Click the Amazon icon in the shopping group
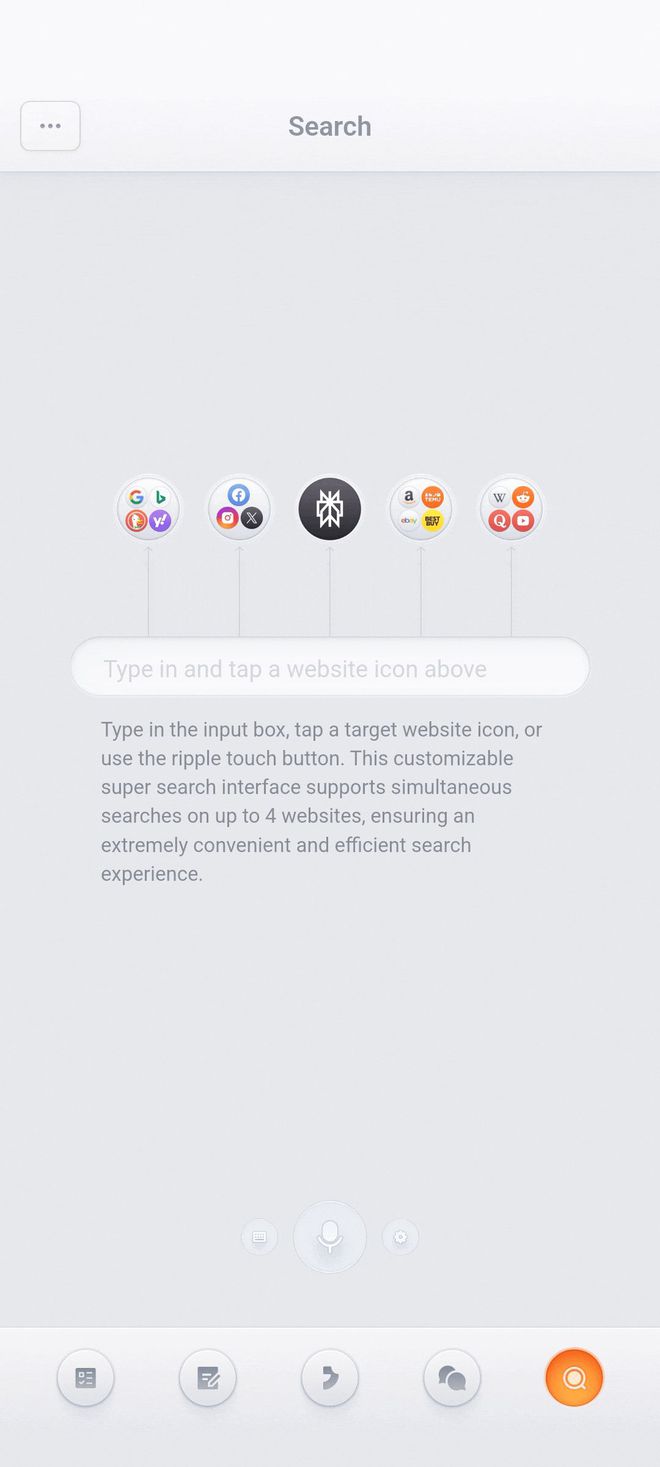The image size is (660, 1467). pos(409,497)
